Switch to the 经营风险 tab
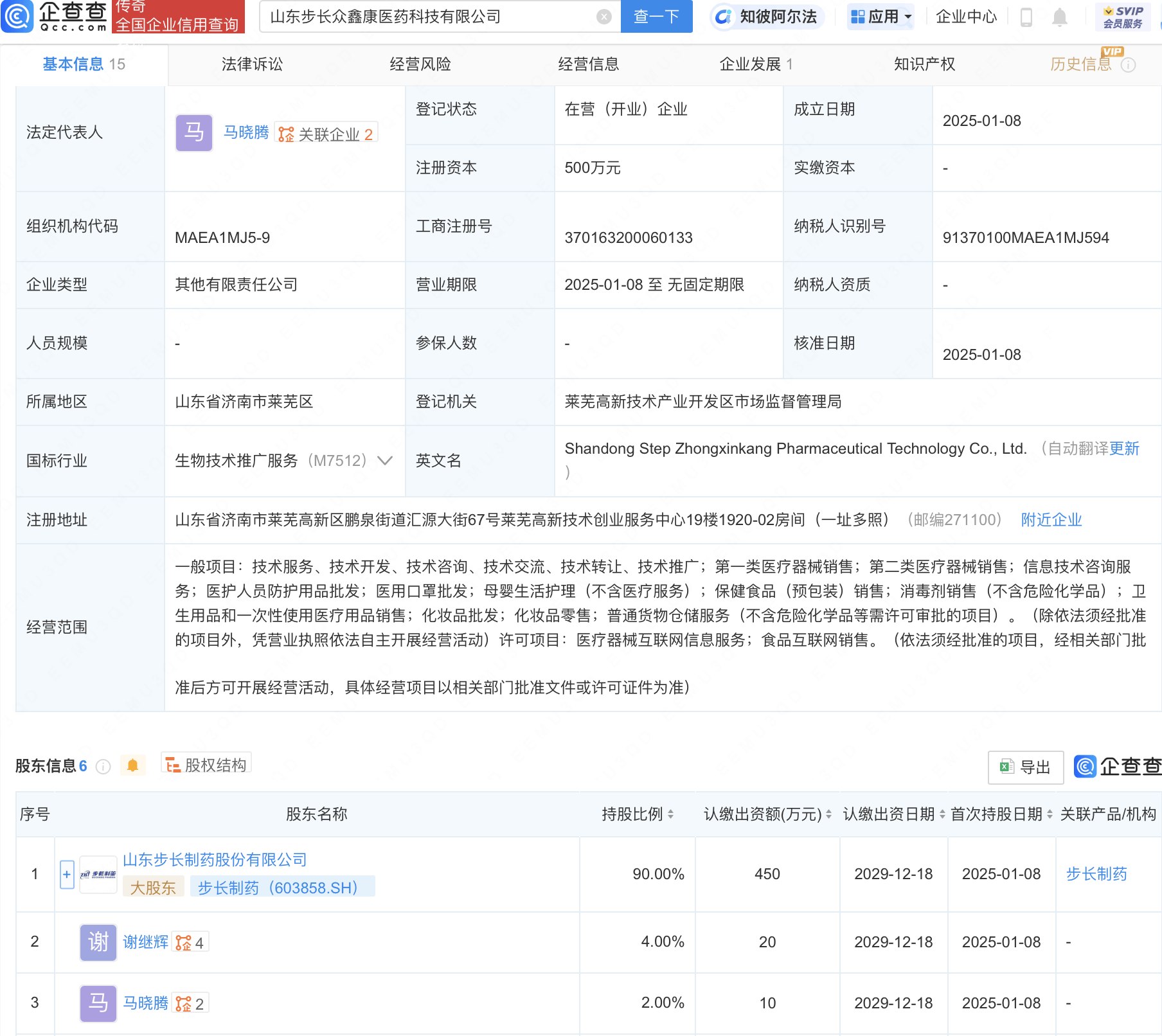This screenshot has width=1162, height=1036. click(x=420, y=64)
